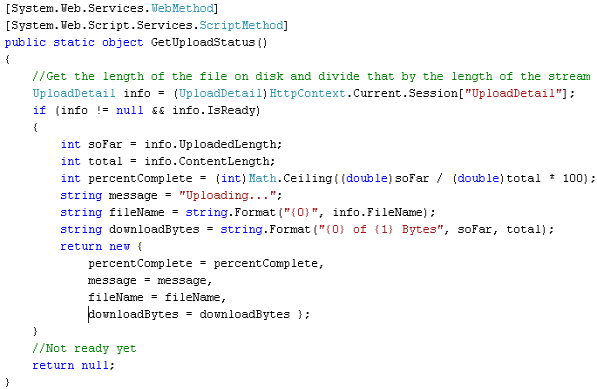Click 'percentComplete = percentComplete,' line
This screenshot has height=389, width=597.
pyautogui.click(x=206, y=263)
